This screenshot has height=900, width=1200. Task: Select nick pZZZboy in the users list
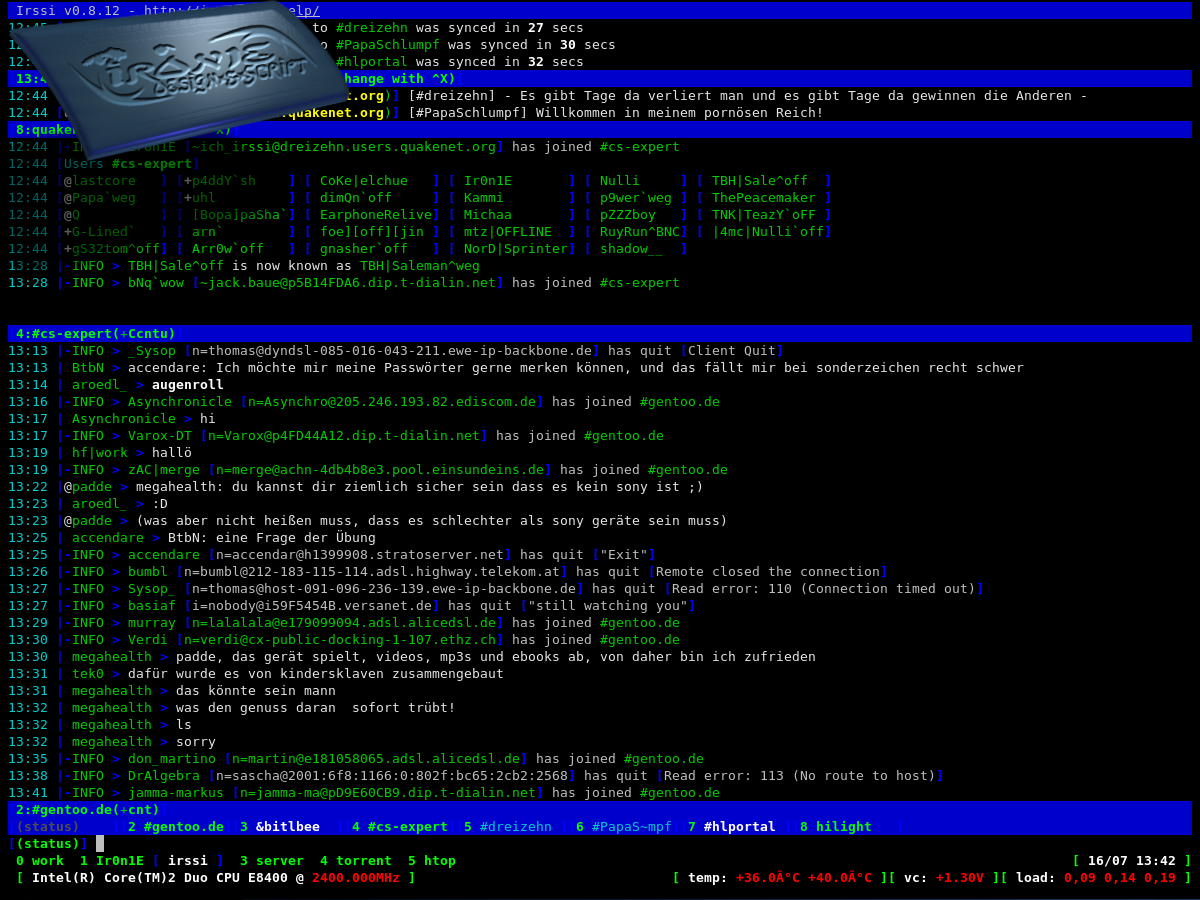click(628, 215)
